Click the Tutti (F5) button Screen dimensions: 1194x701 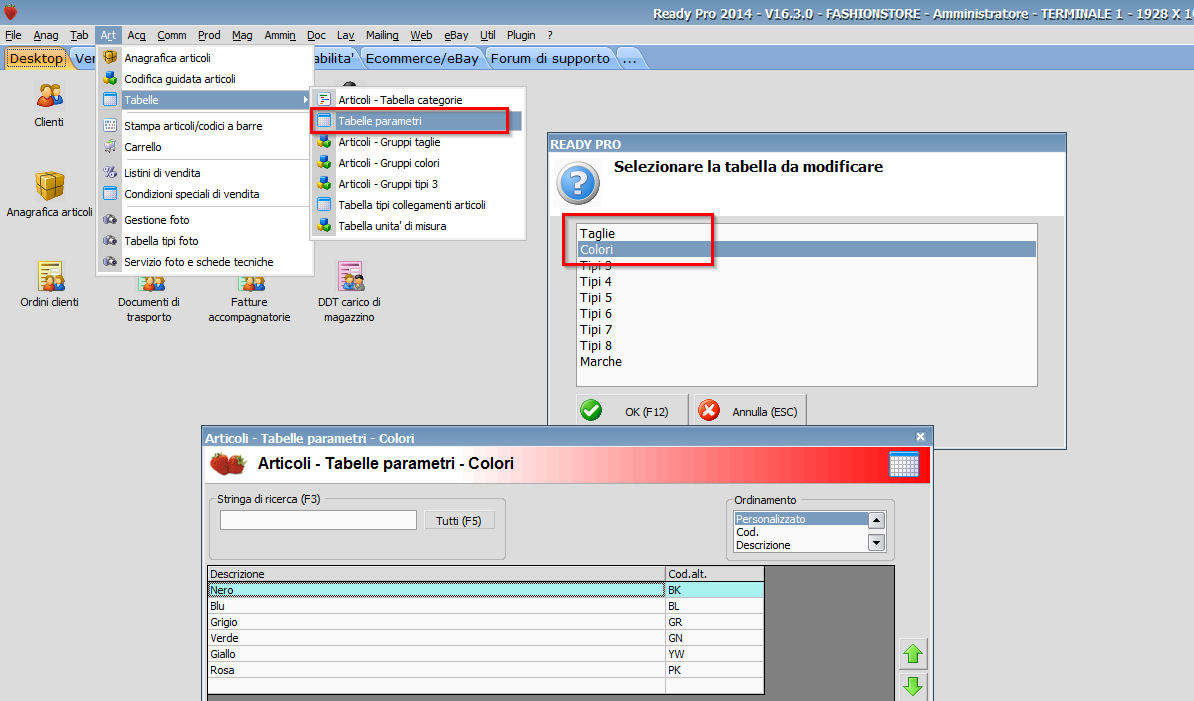coord(458,521)
